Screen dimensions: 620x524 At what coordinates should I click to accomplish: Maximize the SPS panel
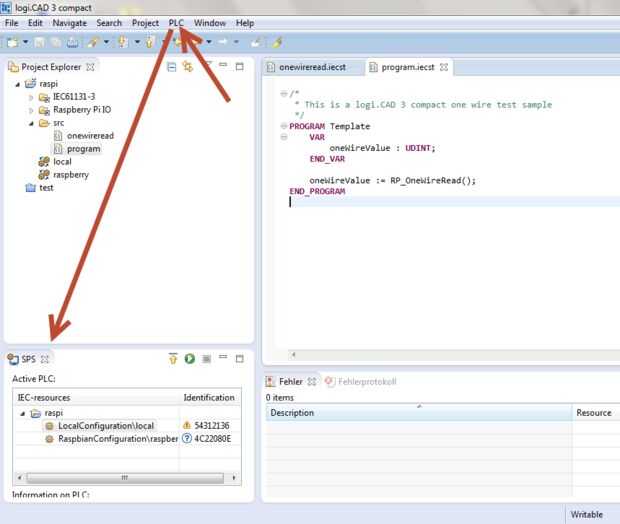240,359
